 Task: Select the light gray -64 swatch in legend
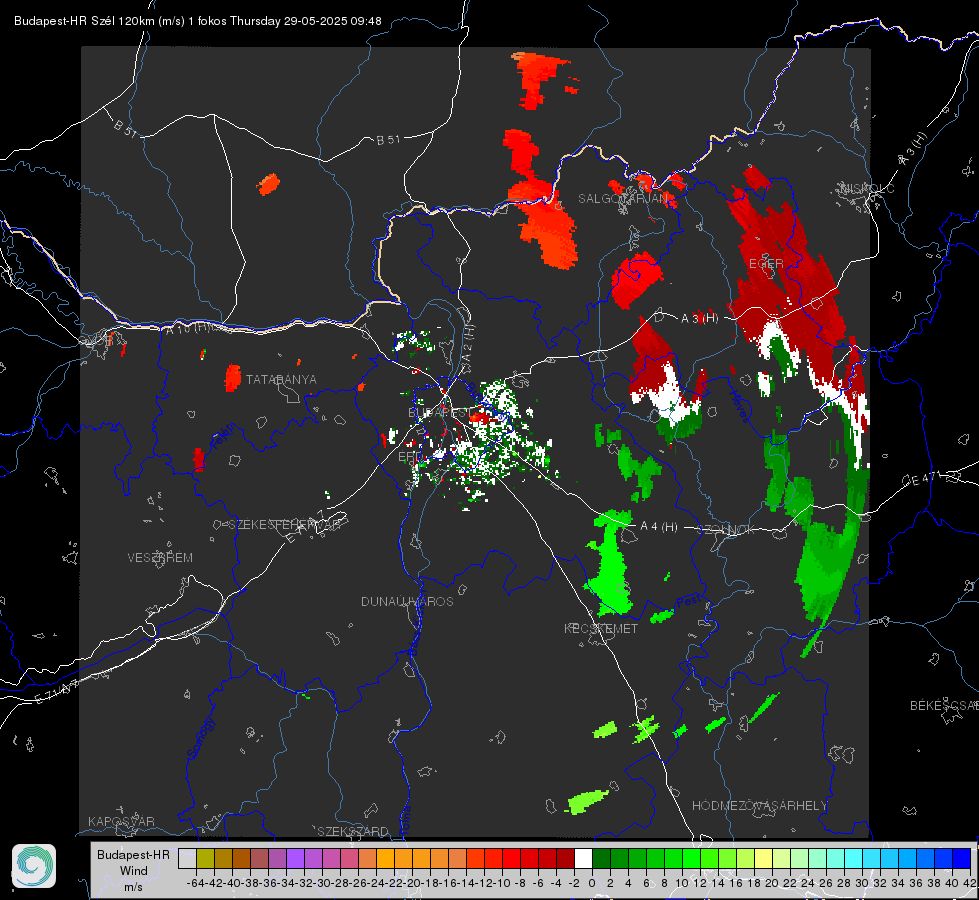tap(187, 858)
